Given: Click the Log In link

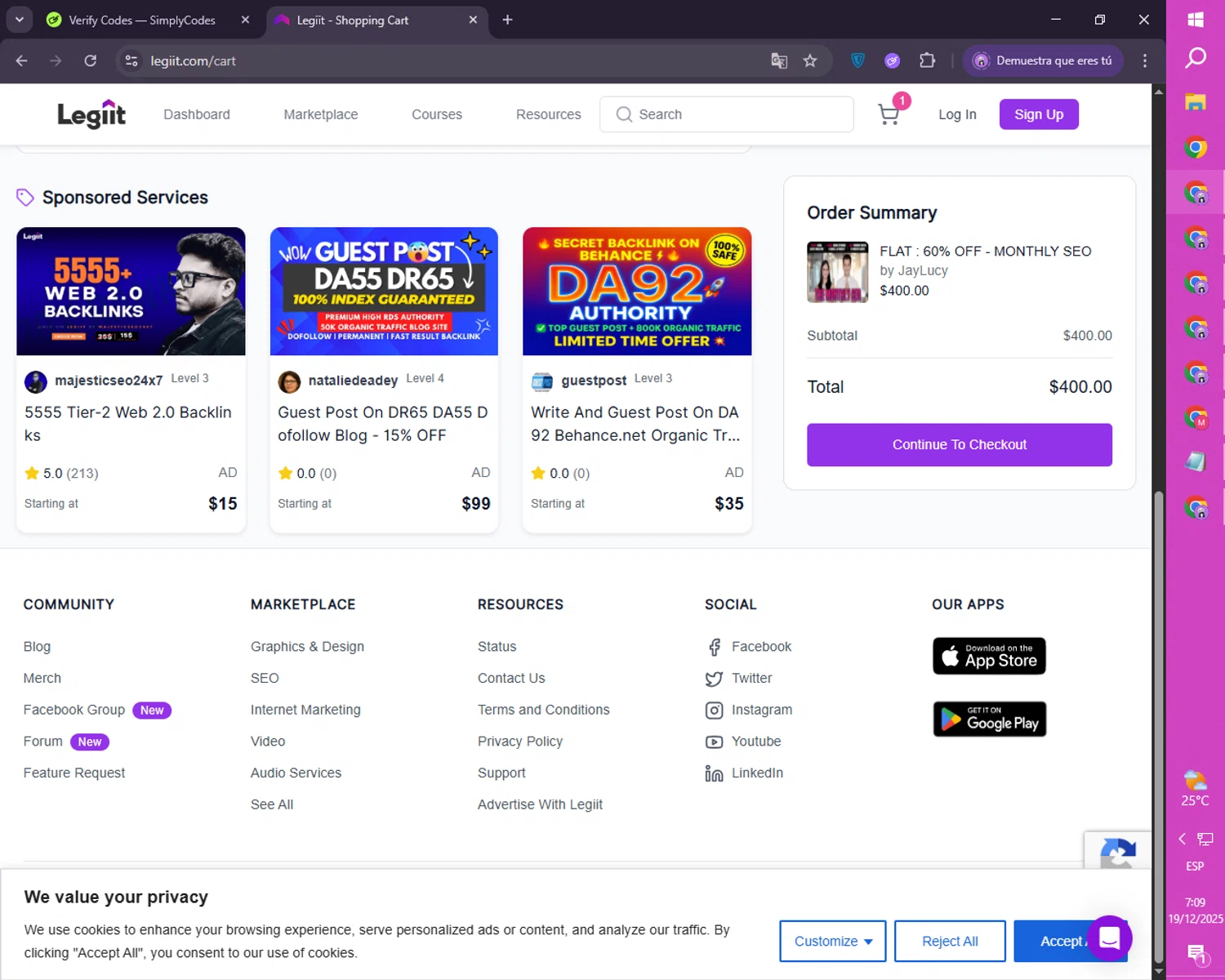Looking at the screenshot, I should [957, 114].
